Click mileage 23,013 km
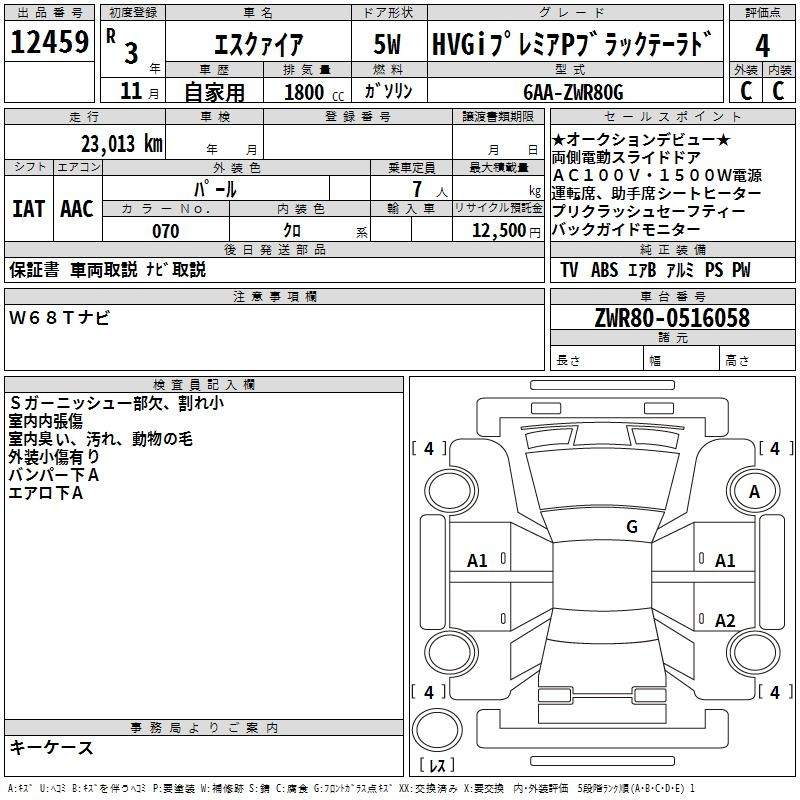800x800 pixels. [122, 144]
